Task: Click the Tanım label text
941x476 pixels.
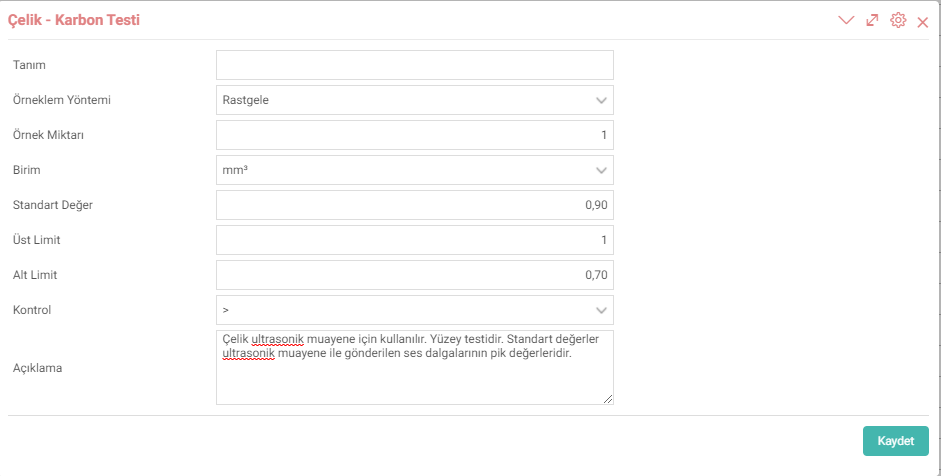Action: coord(29,65)
